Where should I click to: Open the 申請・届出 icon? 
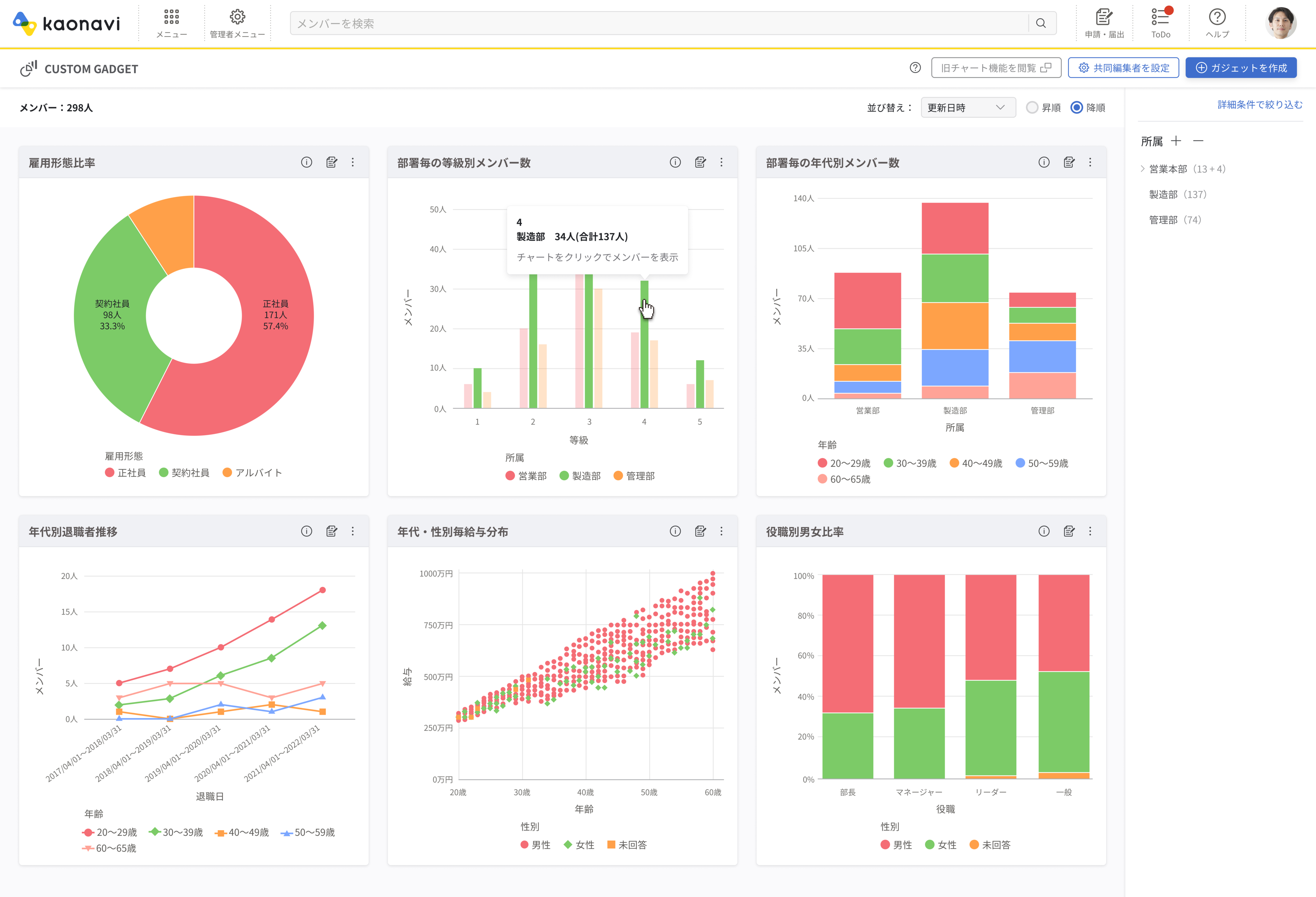pyautogui.click(x=1104, y=23)
